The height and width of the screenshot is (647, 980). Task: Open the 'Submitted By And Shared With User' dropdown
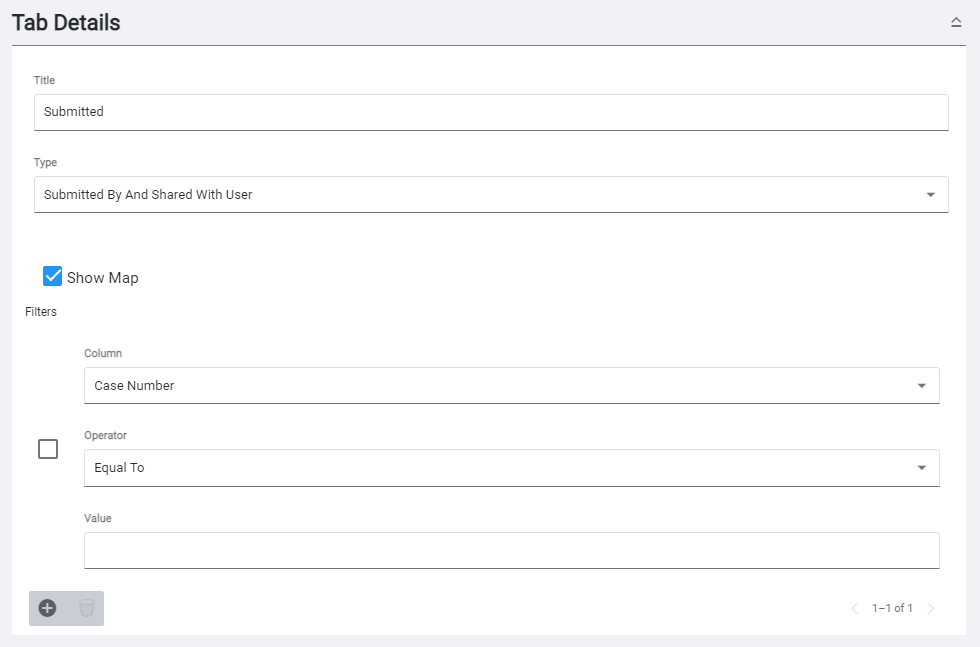click(492, 194)
